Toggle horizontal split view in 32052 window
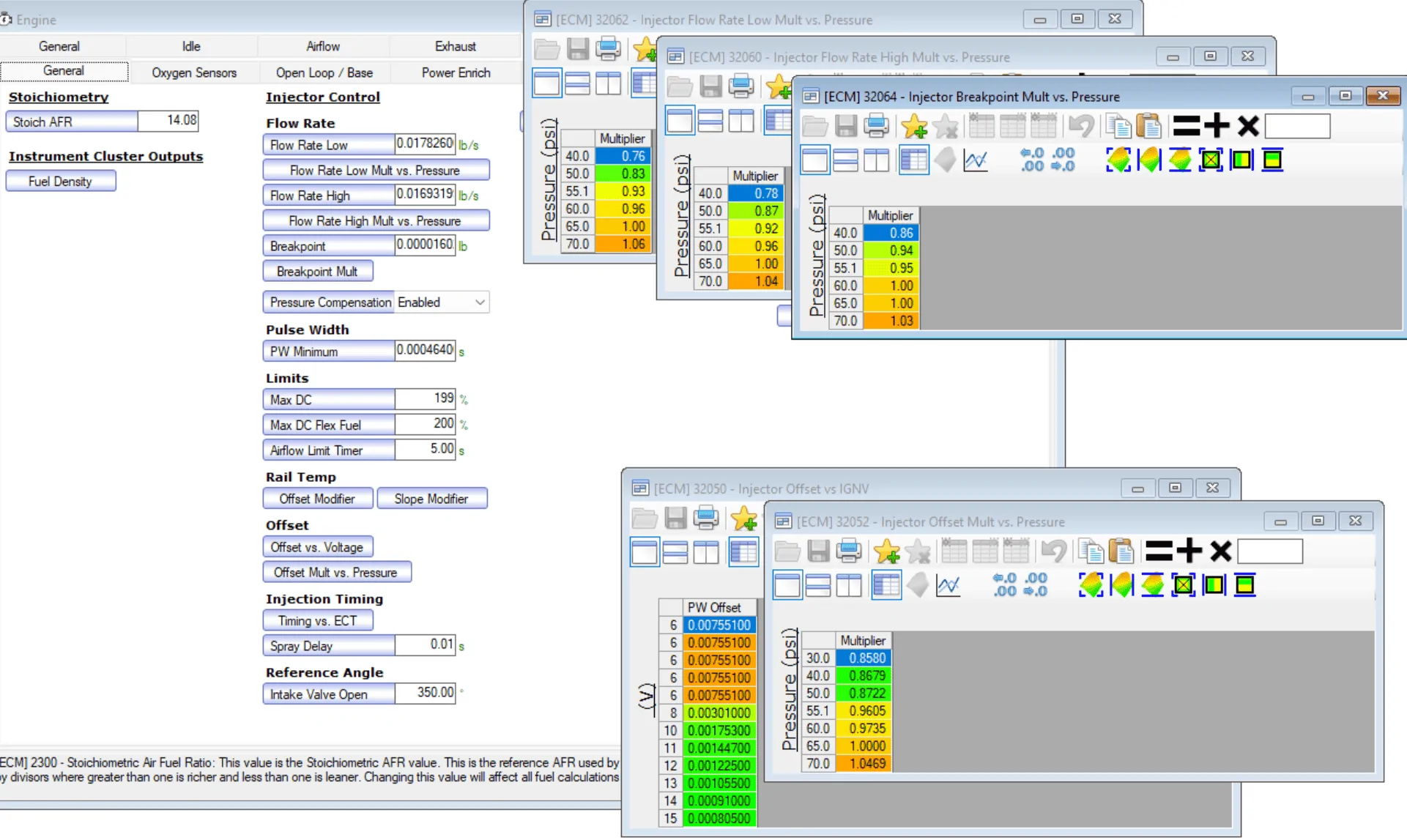 coord(817,585)
